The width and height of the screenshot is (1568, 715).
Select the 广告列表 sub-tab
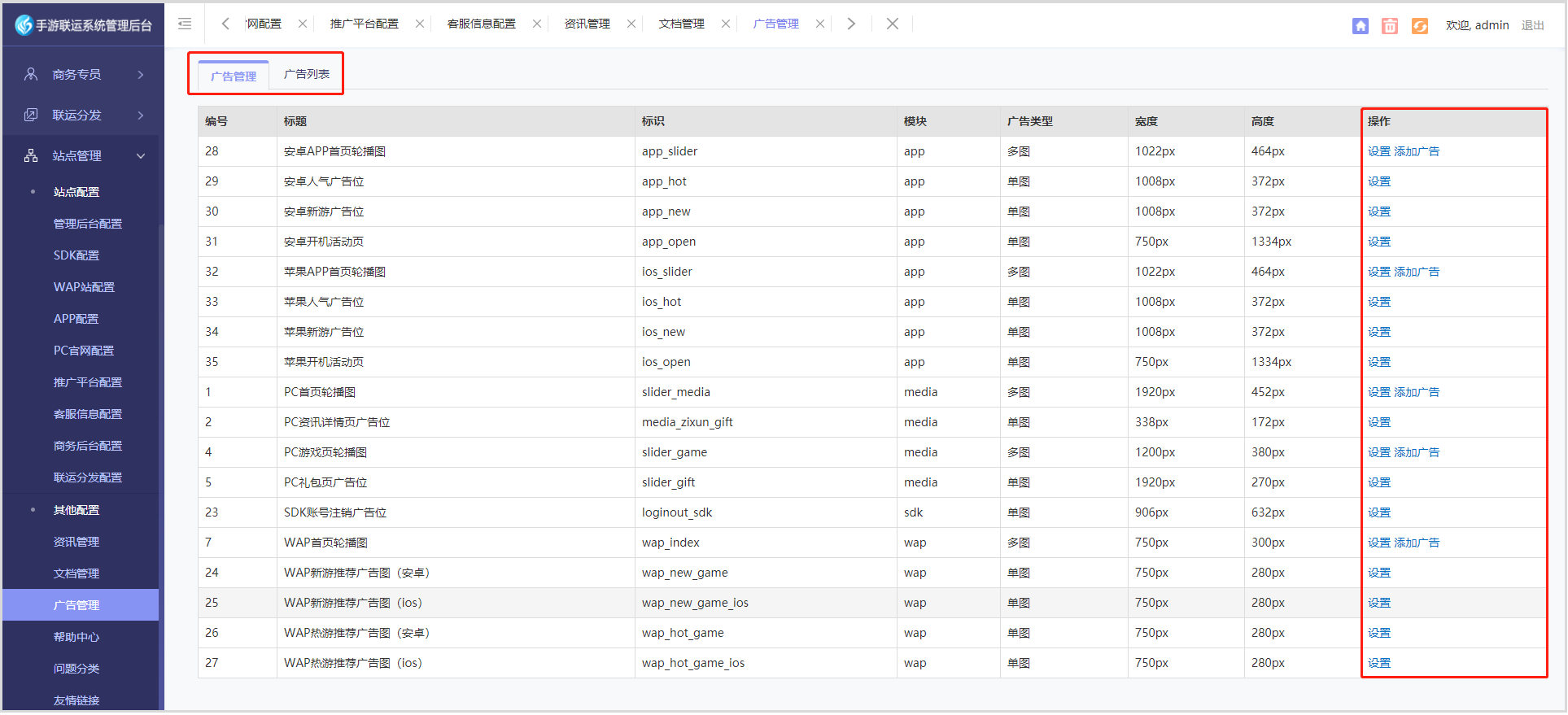307,74
